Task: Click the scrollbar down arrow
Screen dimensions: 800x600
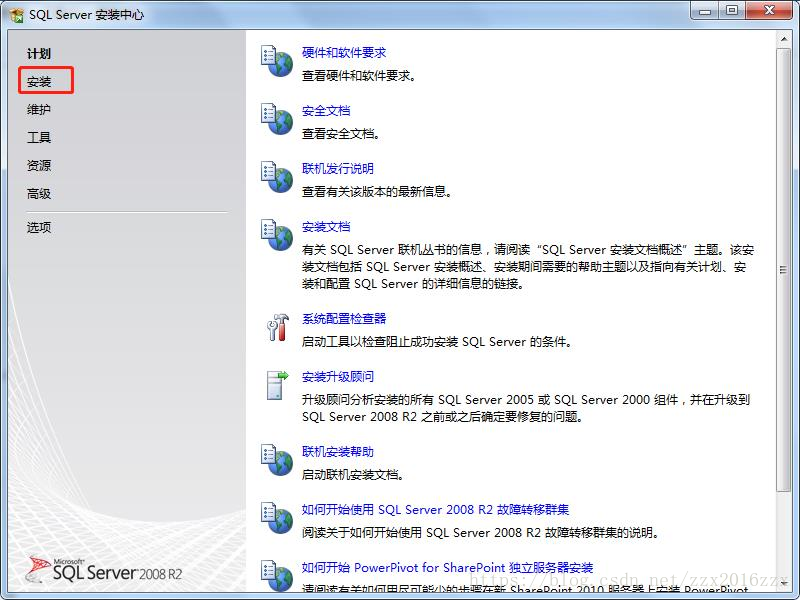Action: pyautogui.click(x=783, y=583)
